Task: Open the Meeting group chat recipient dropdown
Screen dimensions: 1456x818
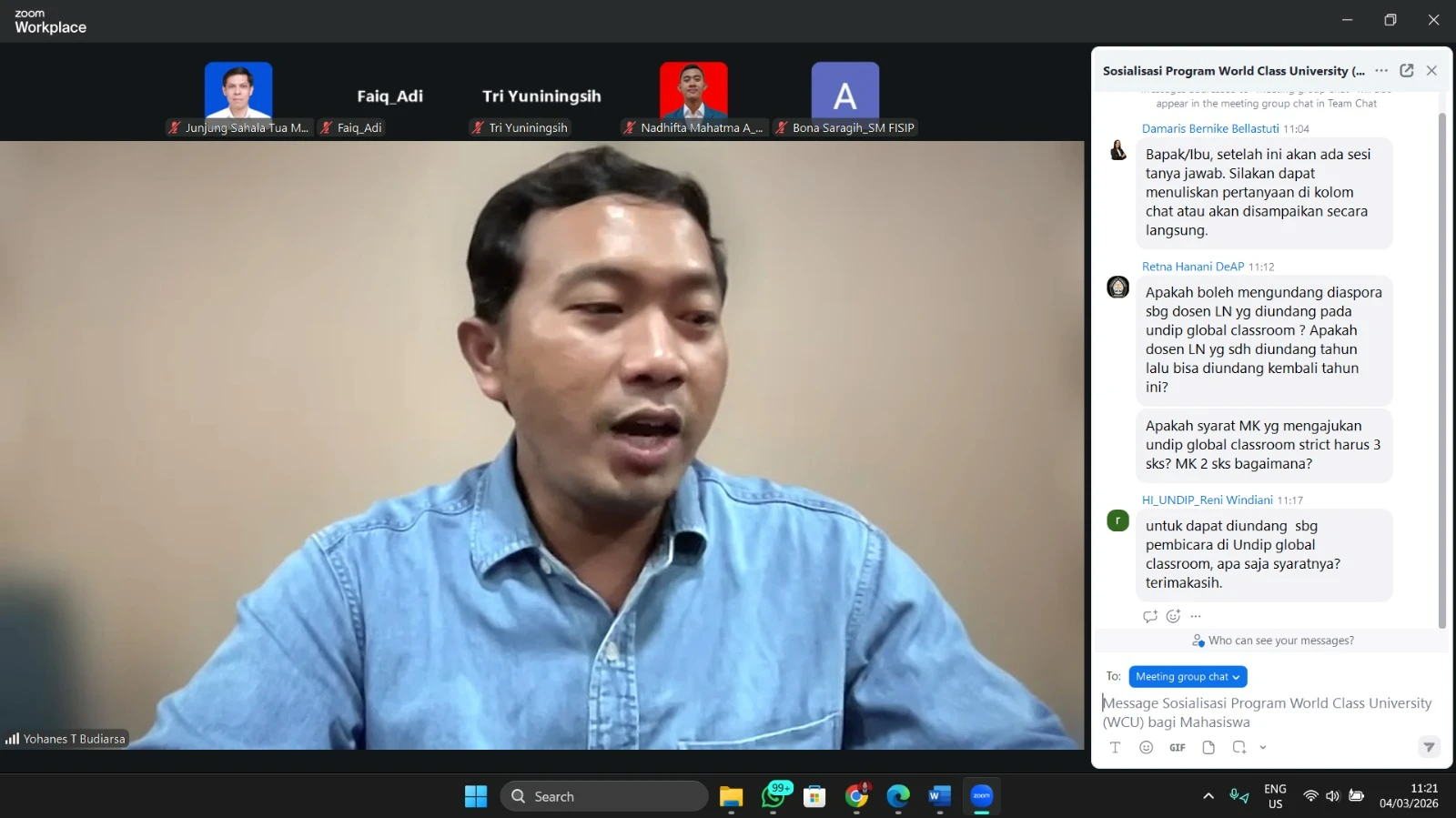Action: 1188,677
